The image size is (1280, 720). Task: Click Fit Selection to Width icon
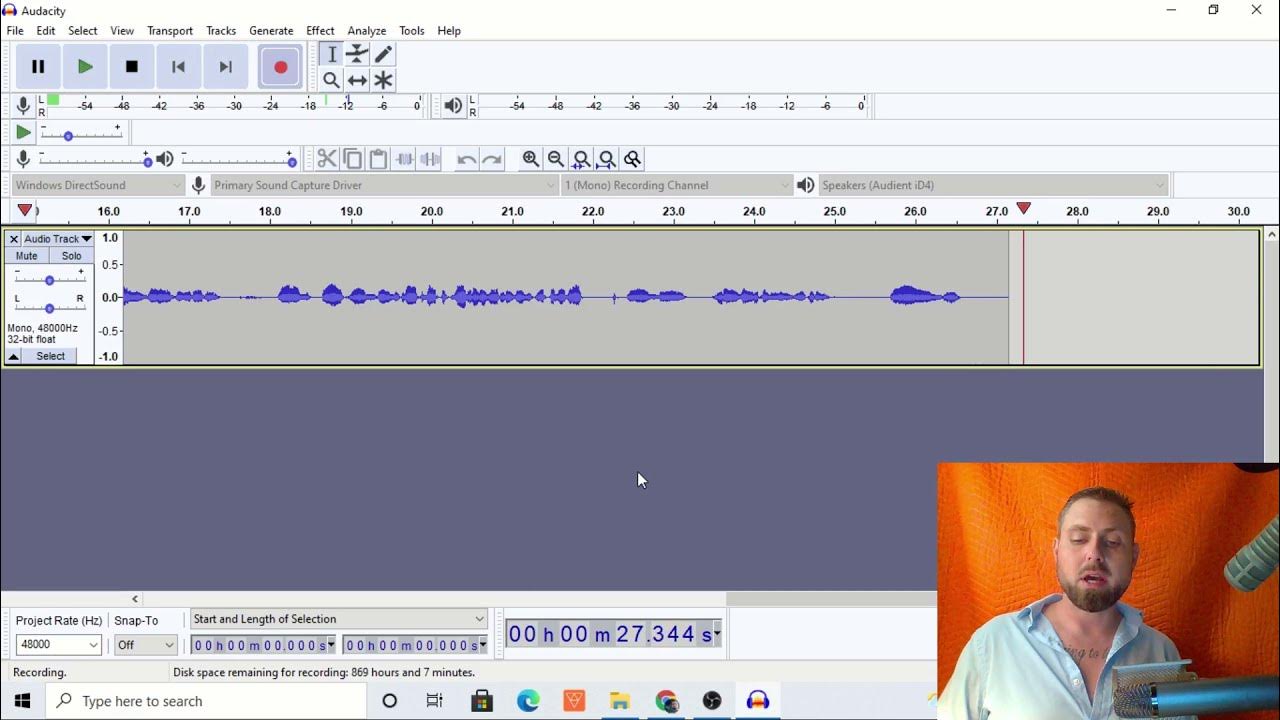point(581,159)
